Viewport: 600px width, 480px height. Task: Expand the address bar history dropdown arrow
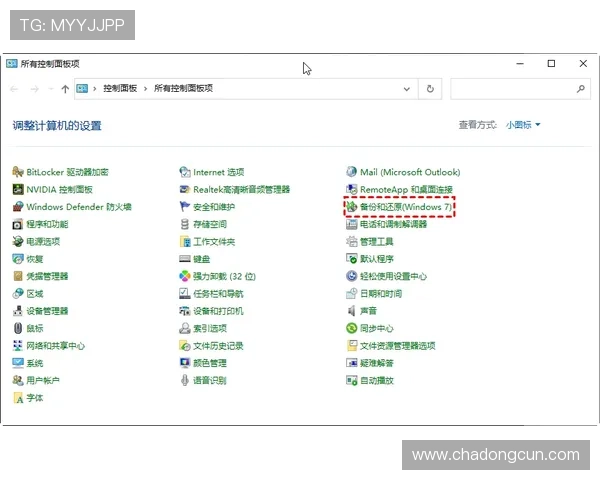(407, 89)
